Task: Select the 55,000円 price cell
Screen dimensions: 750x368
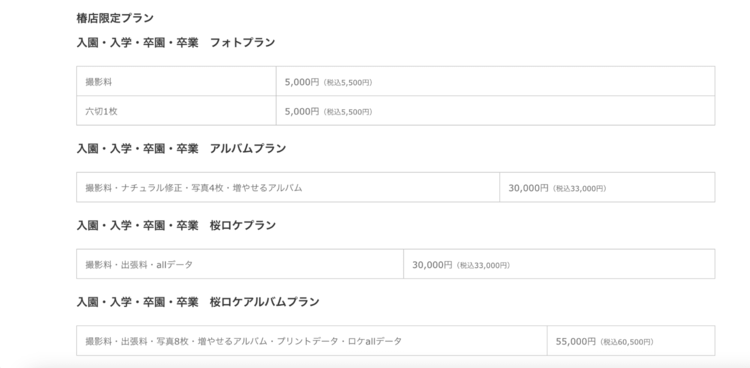Action: point(631,341)
